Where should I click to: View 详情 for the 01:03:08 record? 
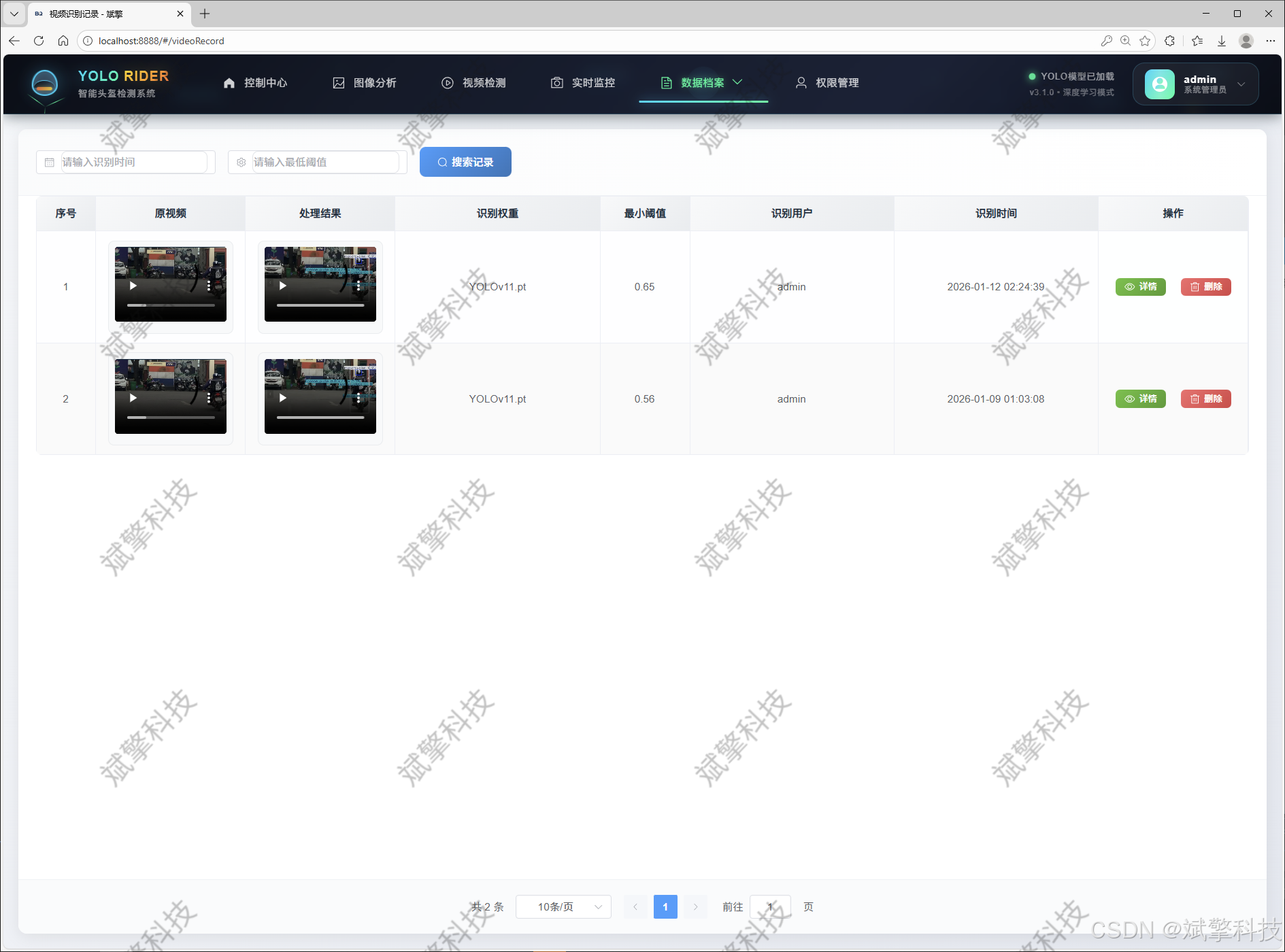1140,399
